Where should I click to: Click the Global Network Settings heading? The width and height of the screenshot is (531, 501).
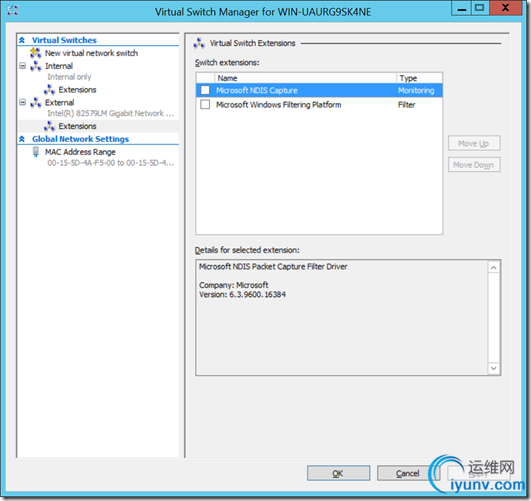(x=80, y=139)
